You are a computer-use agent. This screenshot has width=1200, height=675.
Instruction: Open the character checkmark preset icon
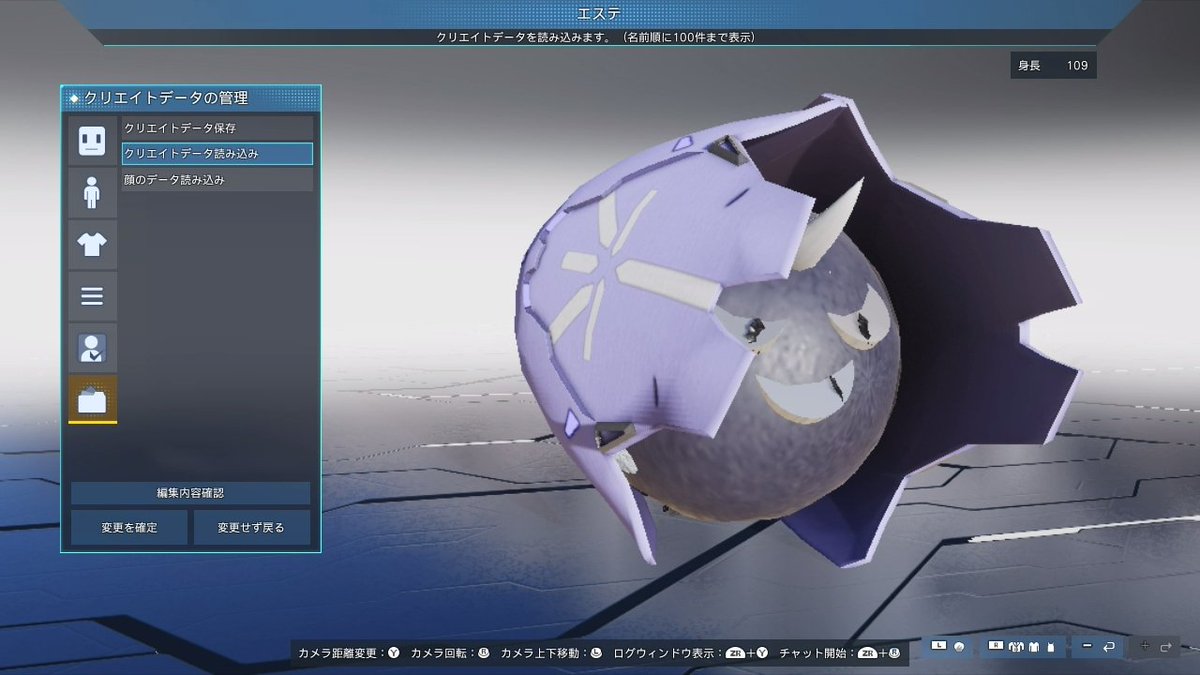(92, 348)
